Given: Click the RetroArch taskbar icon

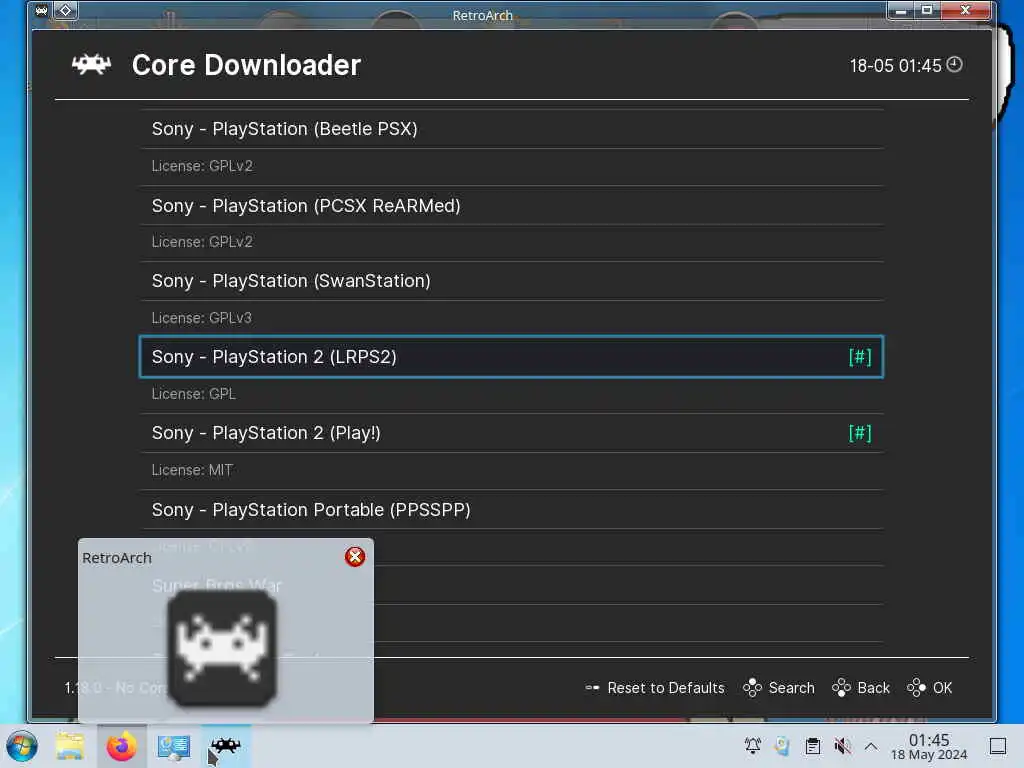Looking at the screenshot, I should pos(226,746).
